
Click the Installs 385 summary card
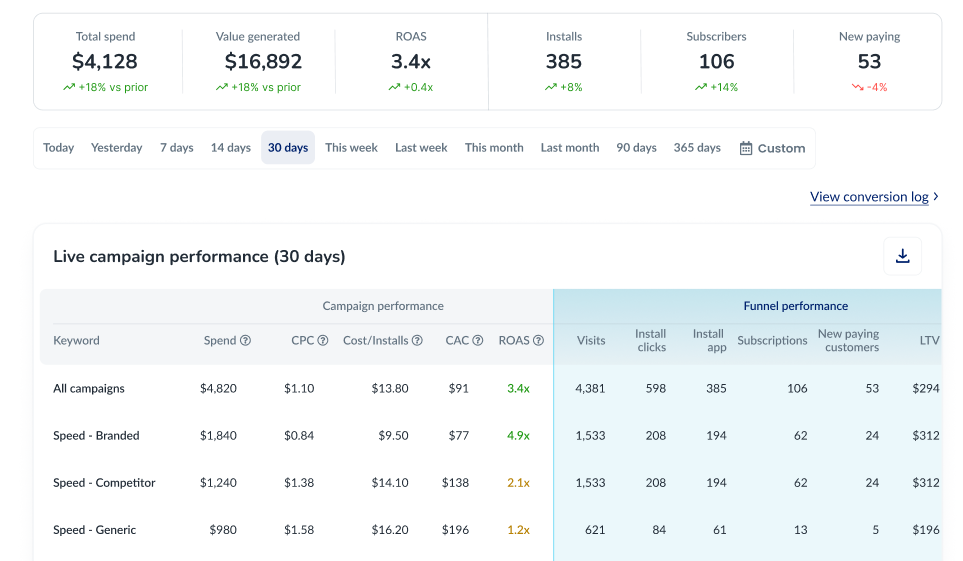coord(564,61)
